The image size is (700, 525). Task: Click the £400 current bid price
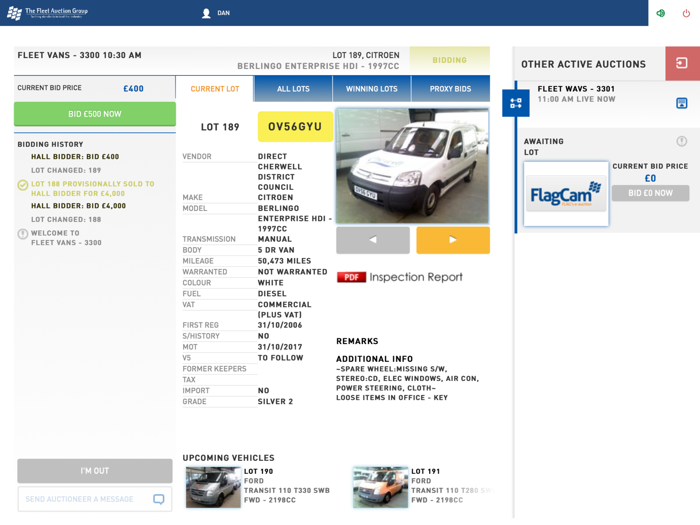133,88
